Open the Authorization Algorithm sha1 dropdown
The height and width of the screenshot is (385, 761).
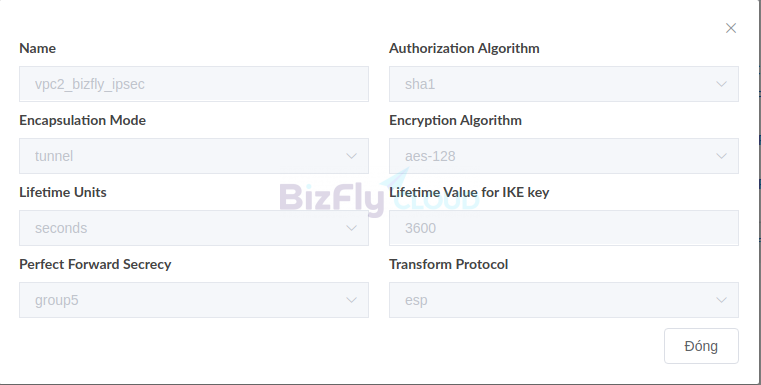tap(564, 84)
